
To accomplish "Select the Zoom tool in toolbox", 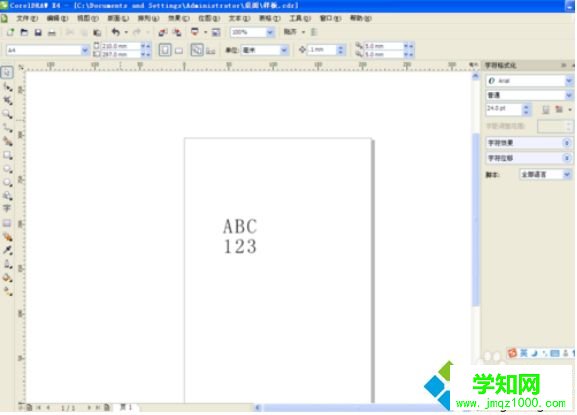I will tap(7, 114).
